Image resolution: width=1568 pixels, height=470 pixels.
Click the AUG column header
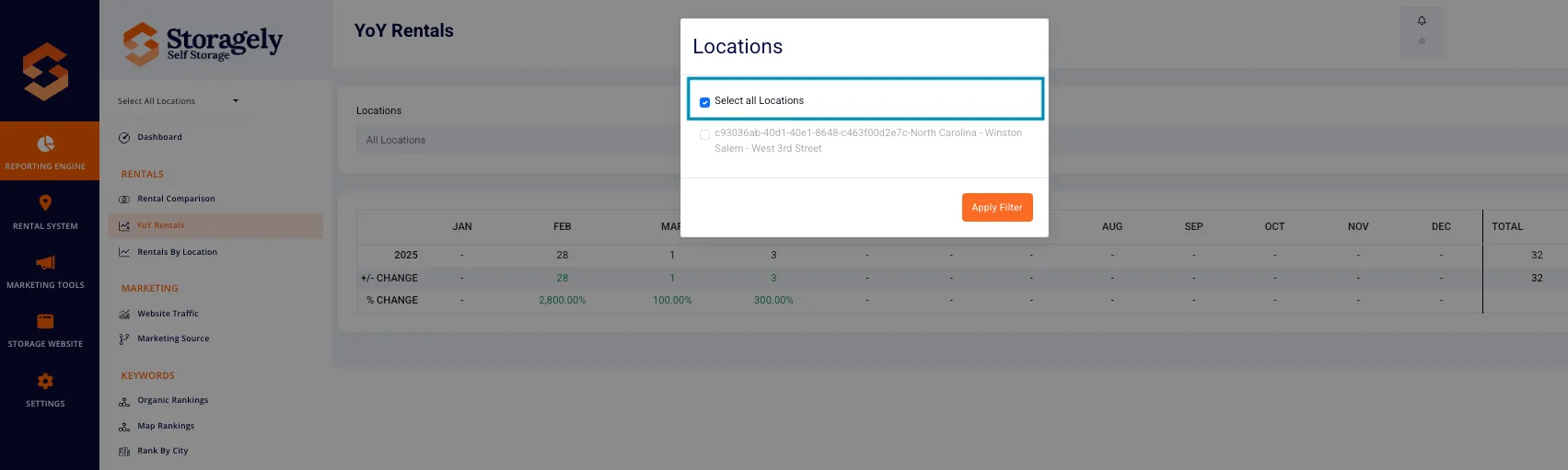coord(1112,226)
